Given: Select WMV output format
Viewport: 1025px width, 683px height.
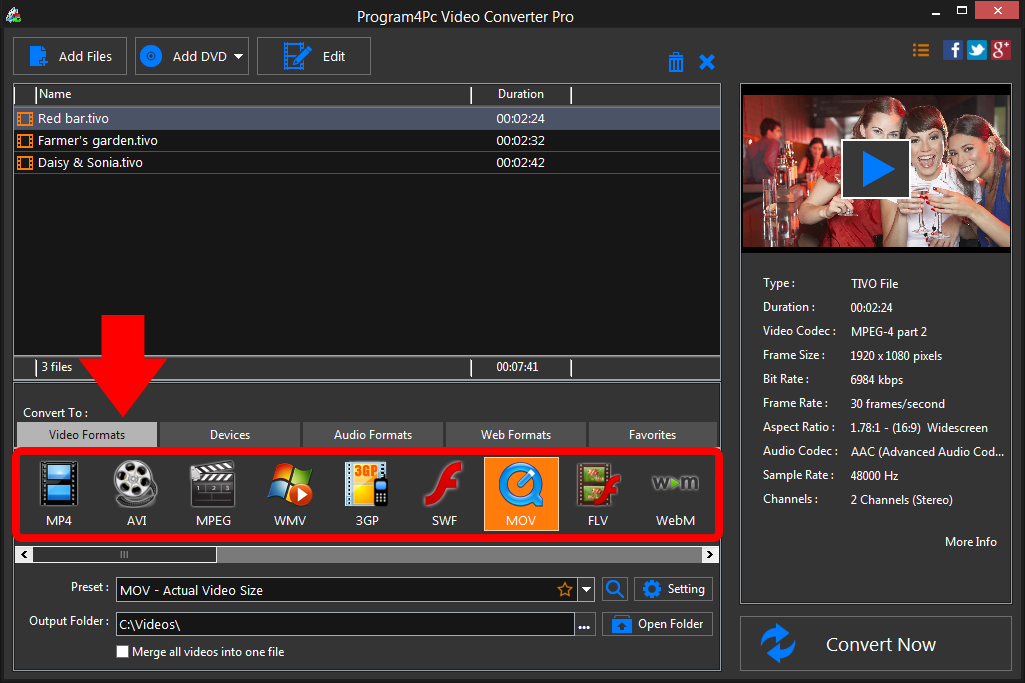Looking at the screenshot, I should coord(290,493).
